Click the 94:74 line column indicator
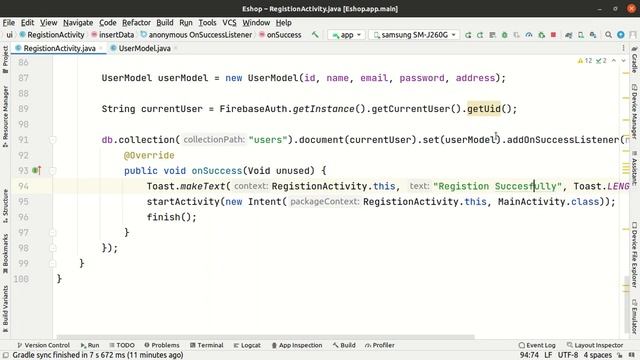The width and height of the screenshot is (640, 360). click(529, 355)
